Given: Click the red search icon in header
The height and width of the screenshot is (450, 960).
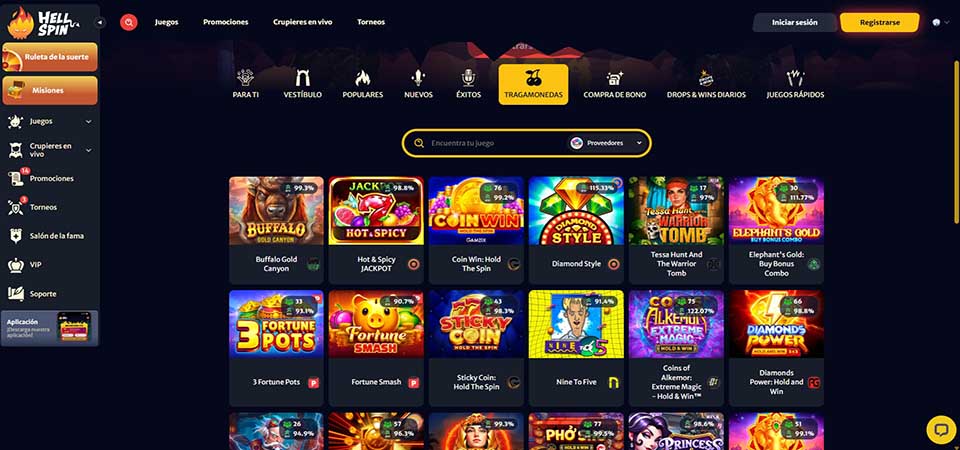Looking at the screenshot, I should point(129,22).
